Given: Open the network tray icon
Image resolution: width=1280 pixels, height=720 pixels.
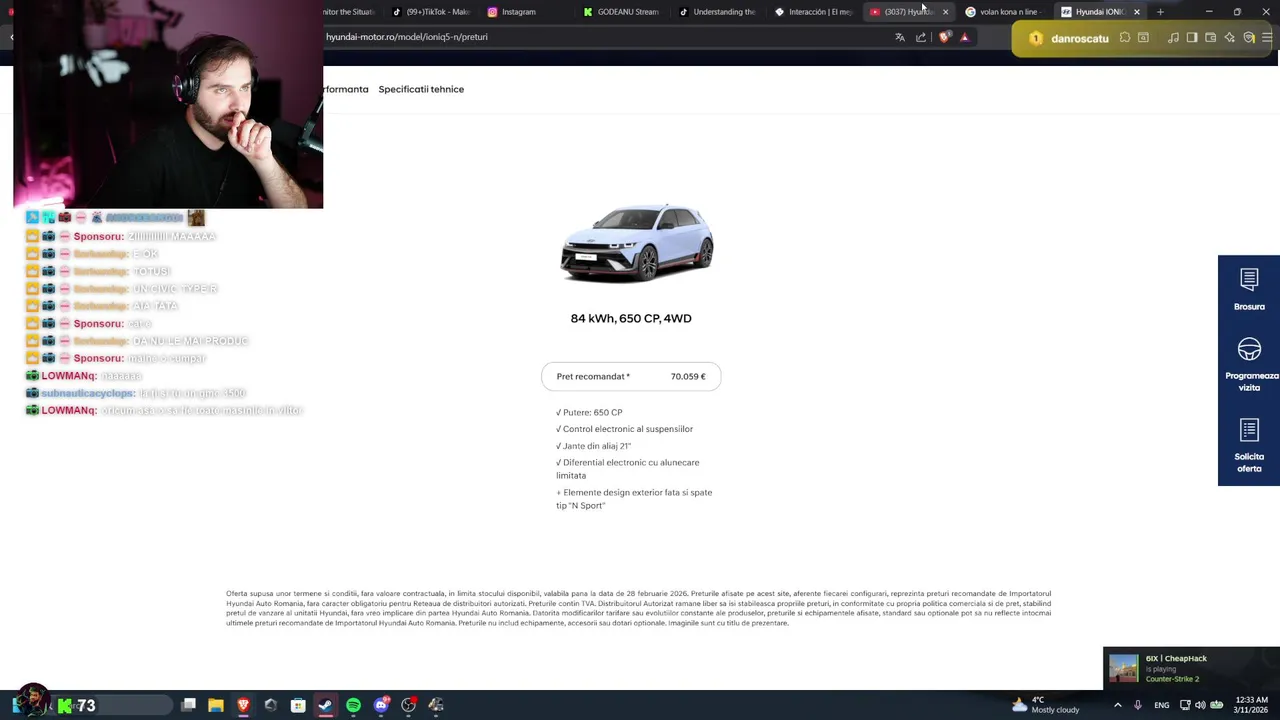Looking at the screenshot, I should pos(1185,705).
